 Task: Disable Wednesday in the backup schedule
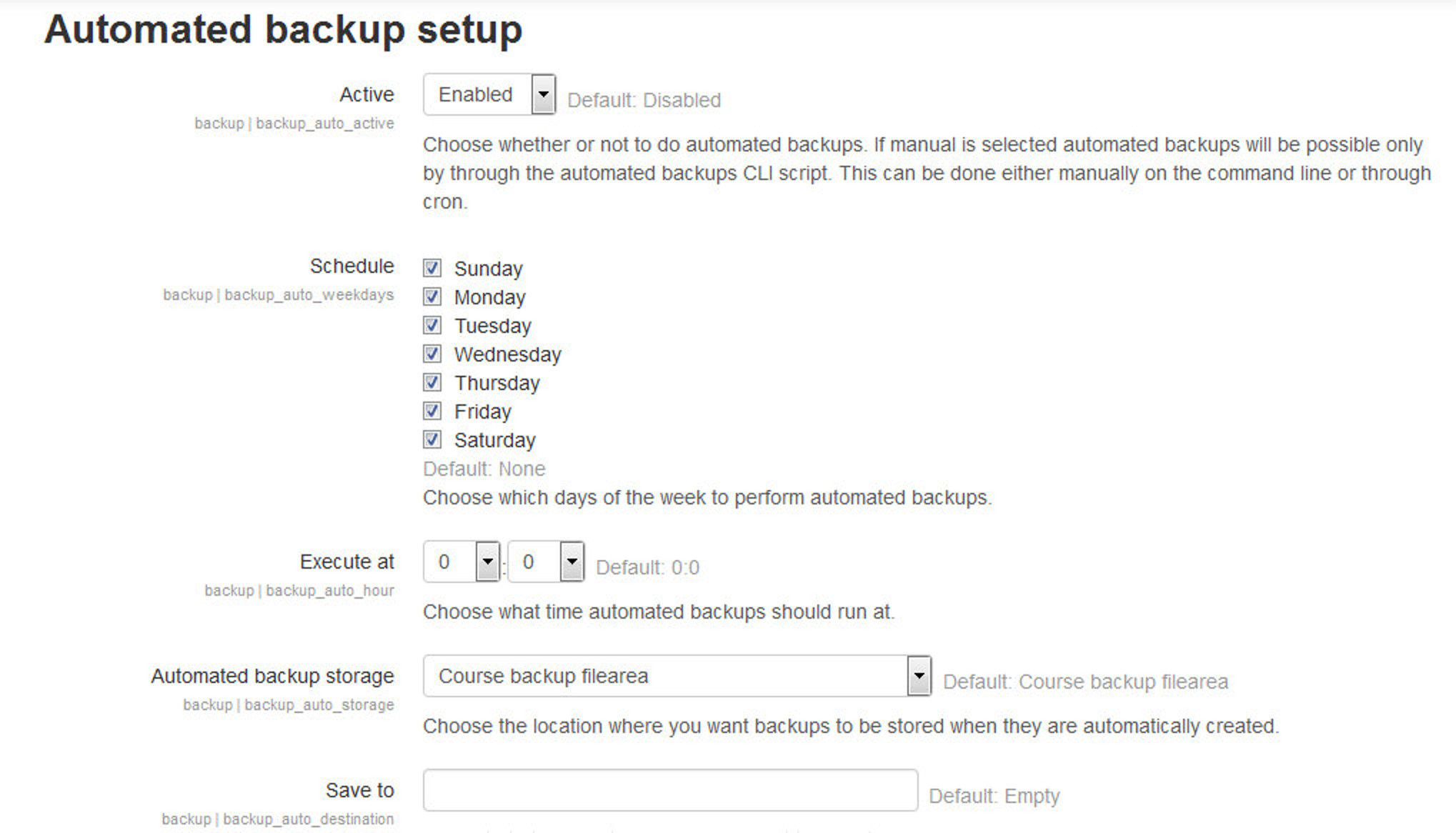431,354
